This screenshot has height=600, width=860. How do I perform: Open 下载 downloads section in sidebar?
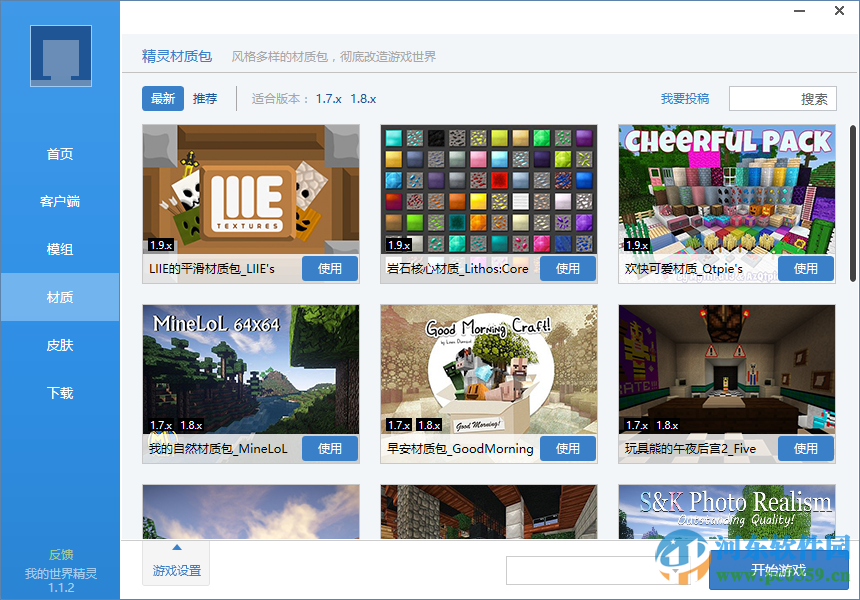tap(59, 393)
